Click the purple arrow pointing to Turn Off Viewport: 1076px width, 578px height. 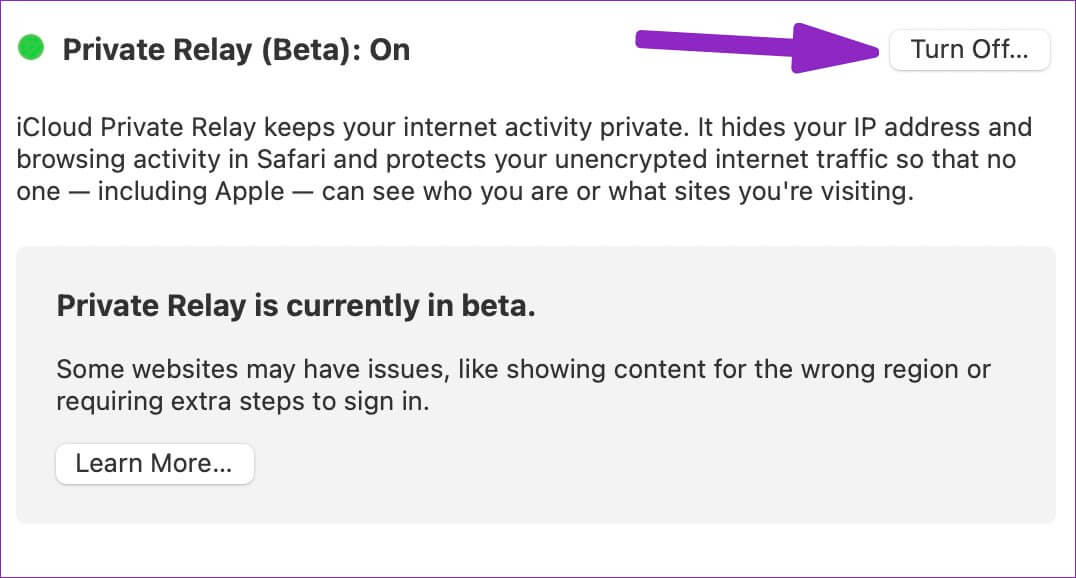(757, 47)
